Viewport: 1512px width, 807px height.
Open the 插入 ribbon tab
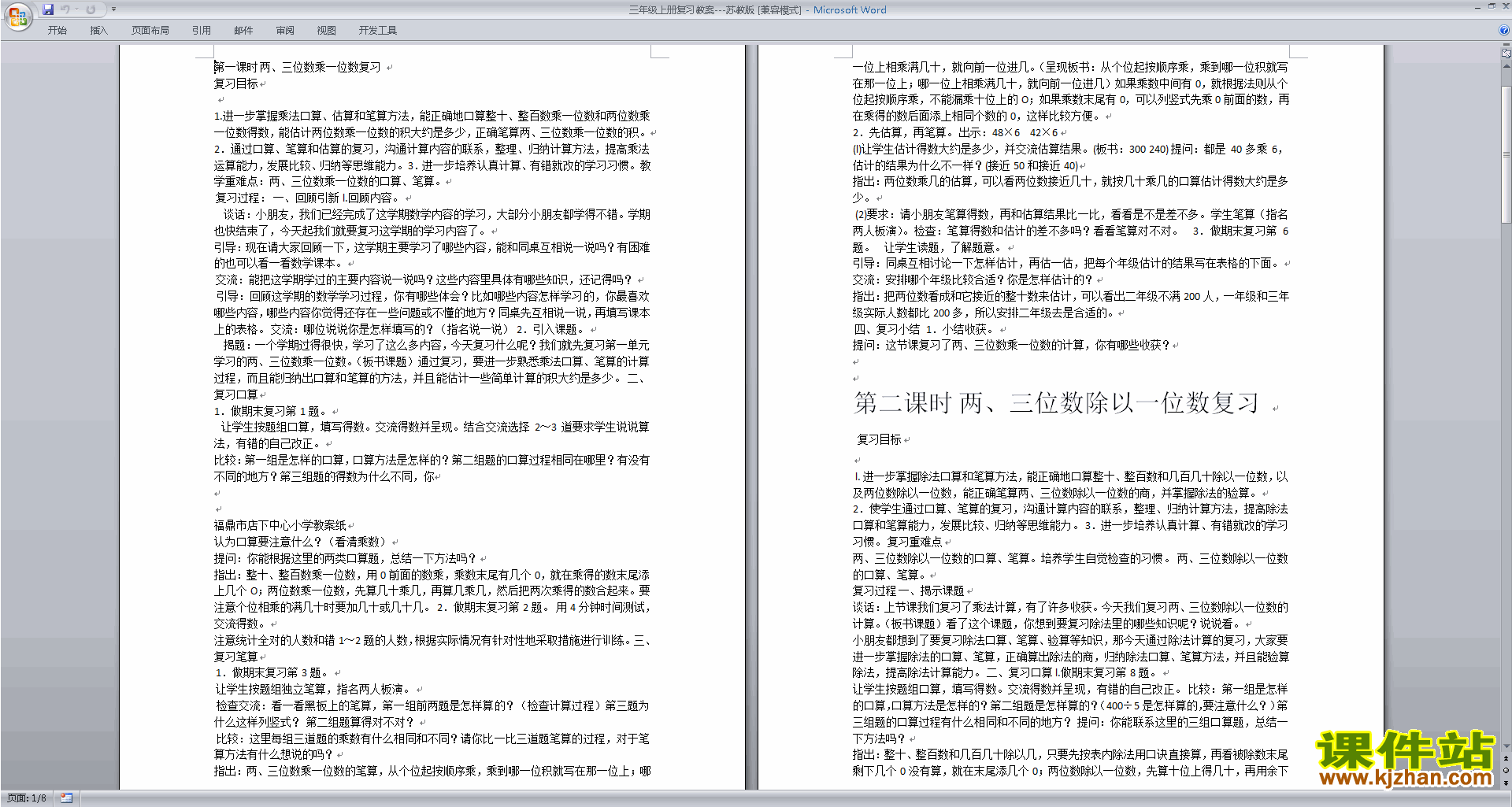coord(98,31)
